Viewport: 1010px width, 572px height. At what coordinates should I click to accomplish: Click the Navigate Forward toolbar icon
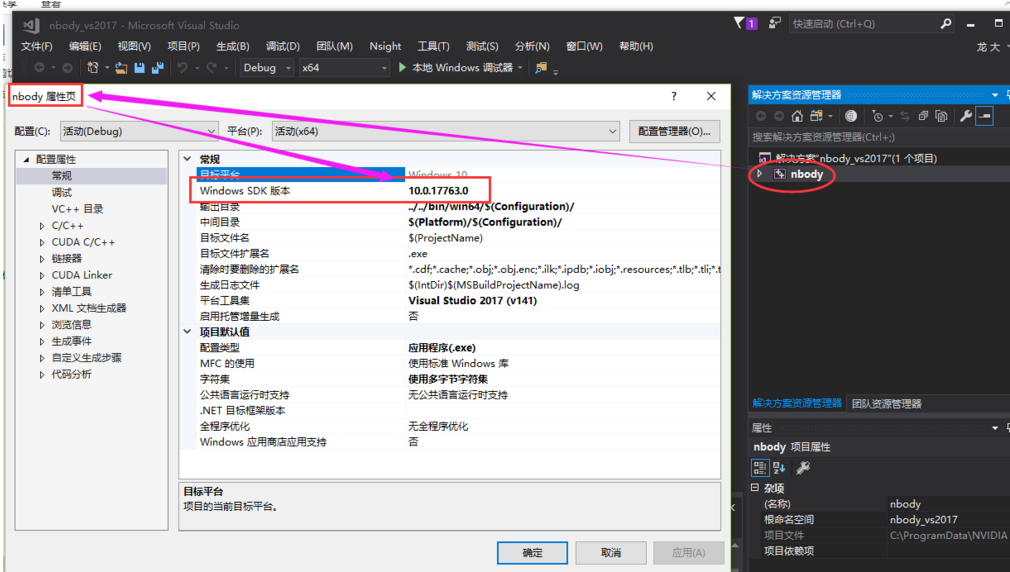pos(67,68)
